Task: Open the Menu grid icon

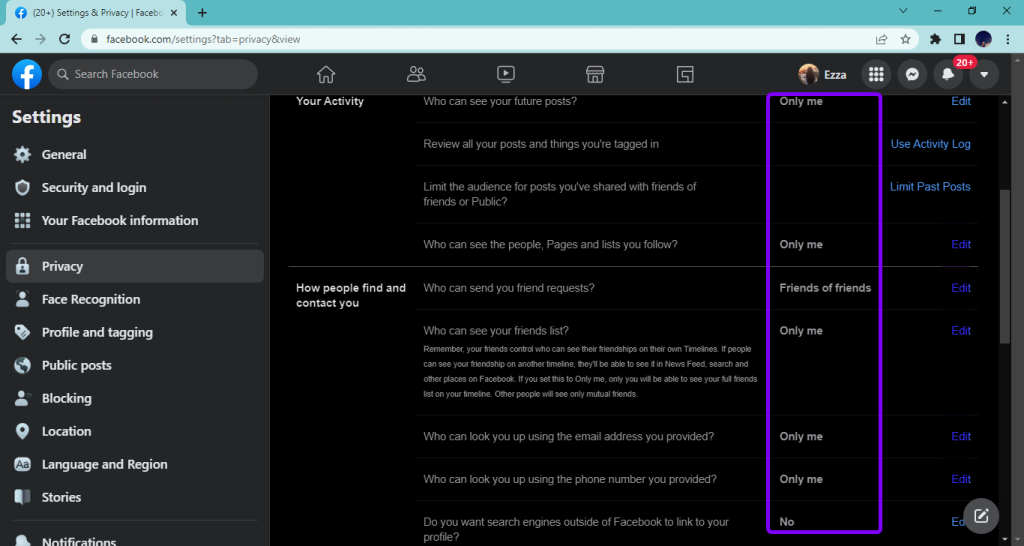Action: [x=876, y=74]
